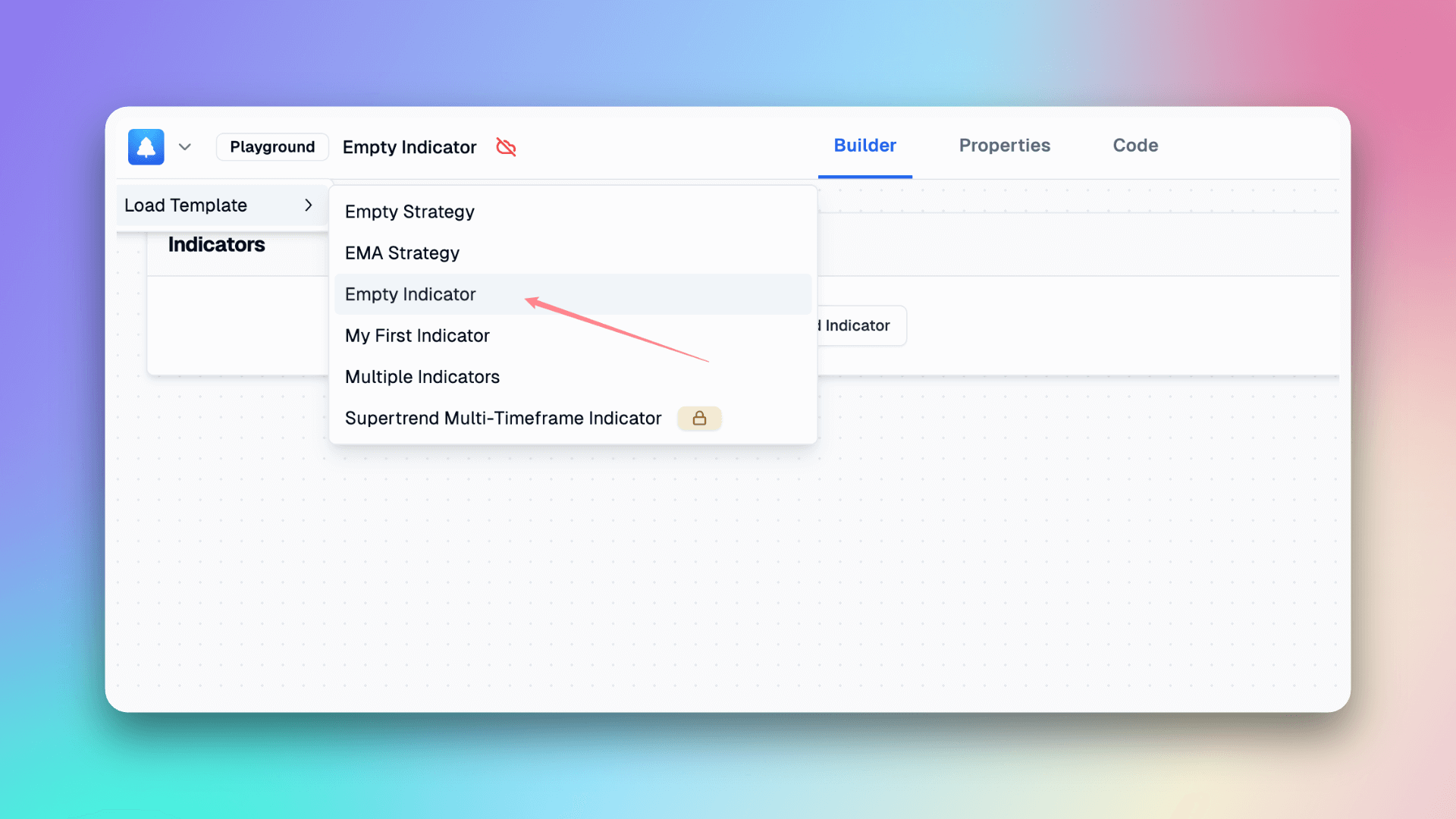This screenshot has height=819, width=1456.
Task: Select Empty Strategy template
Action: pos(409,211)
